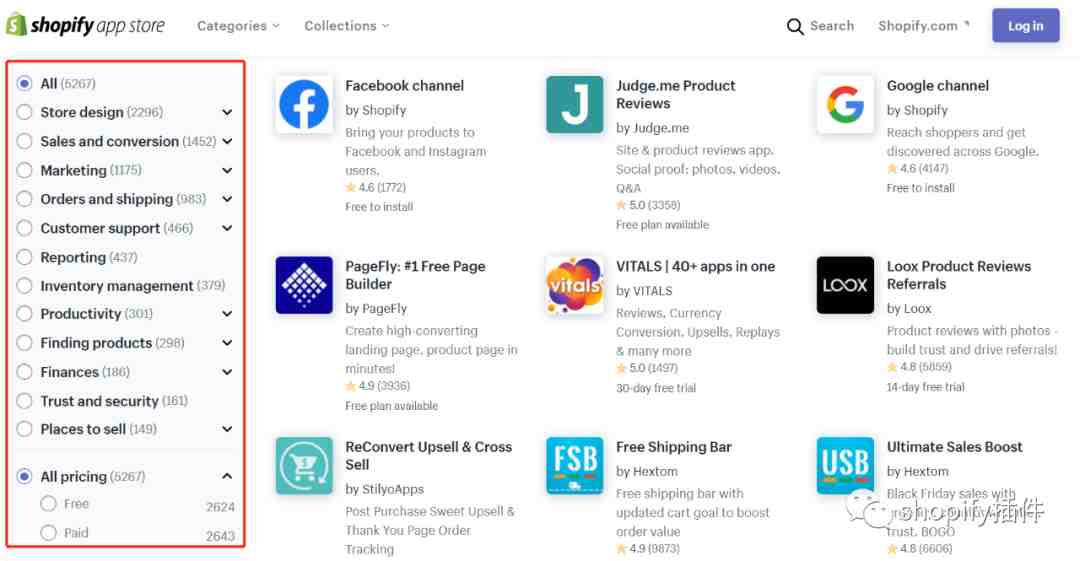Viewport: 1080px width, 561px height.
Task: Click the black LOOX logo icon
Action: [x=845, y=285]
